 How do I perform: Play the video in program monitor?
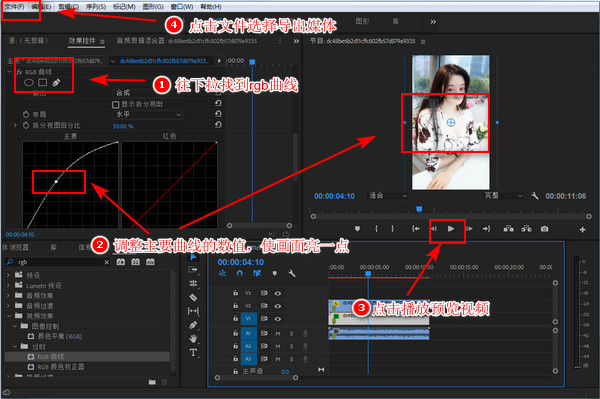451,229
